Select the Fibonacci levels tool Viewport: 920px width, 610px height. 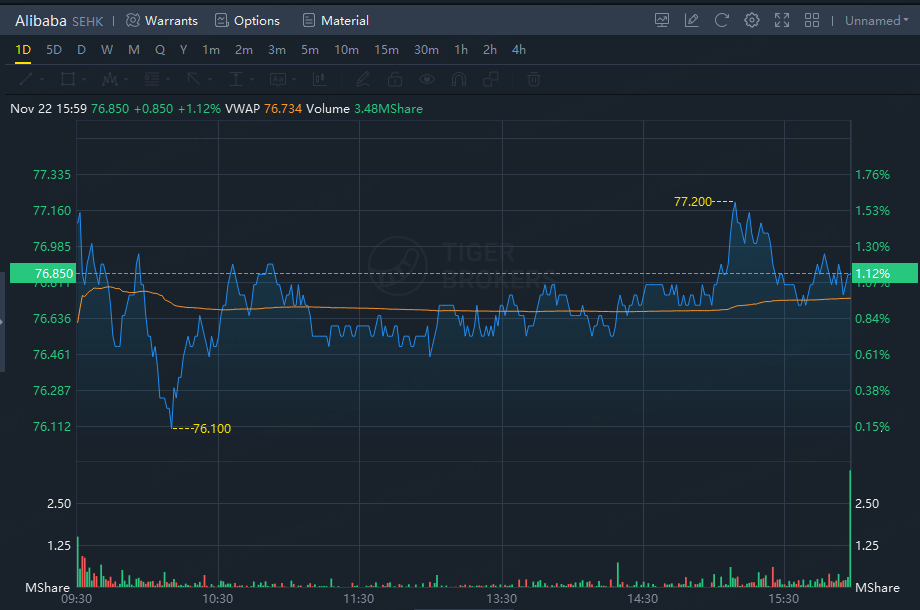point(152,79)
